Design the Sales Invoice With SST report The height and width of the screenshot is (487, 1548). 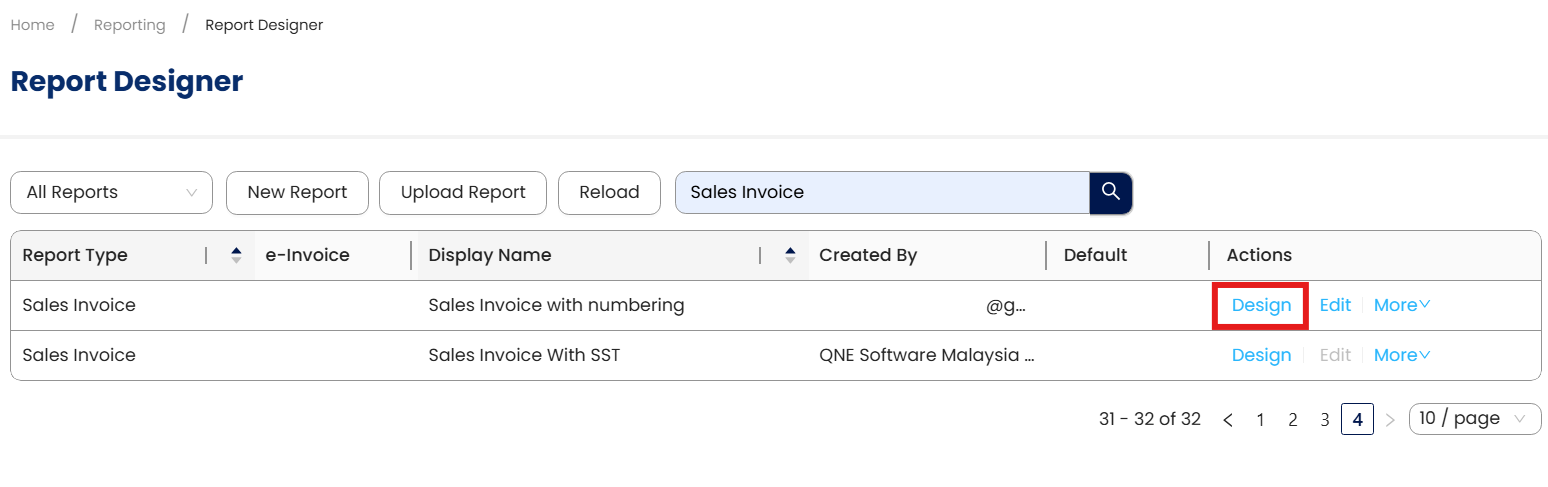pos(1261,355)
